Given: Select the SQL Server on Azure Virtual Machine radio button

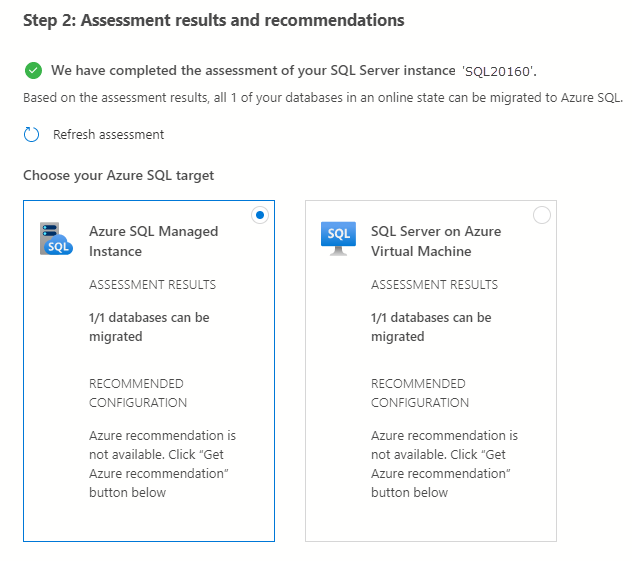Looking at the screenshot, I should [x=542, y=215].
